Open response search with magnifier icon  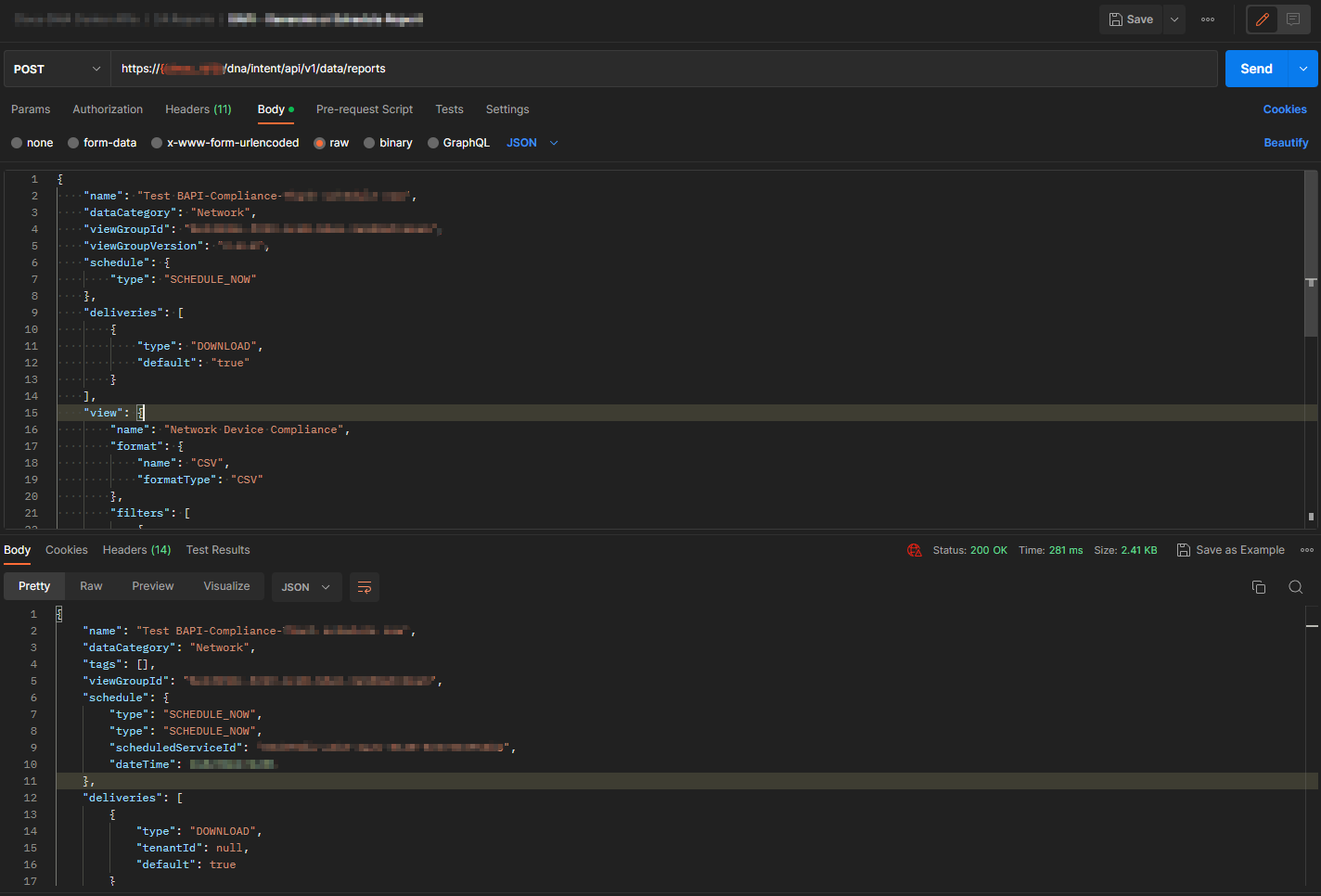pos(1296,587)
